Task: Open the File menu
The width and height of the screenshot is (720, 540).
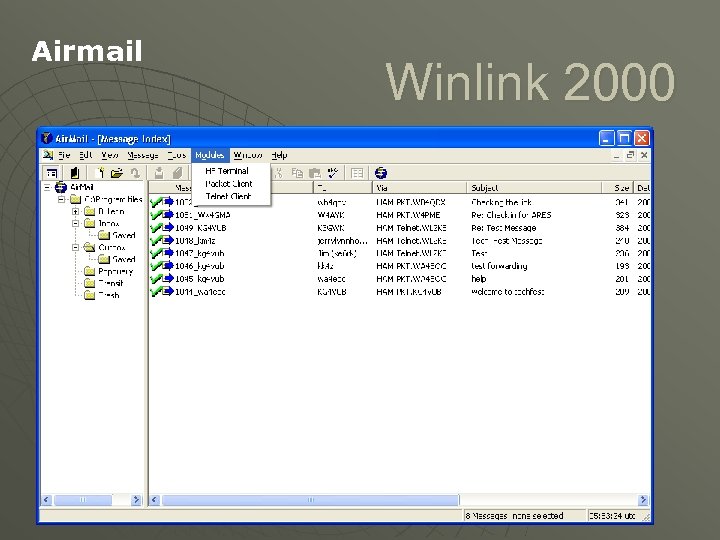Action: click(x=64, y=155)
